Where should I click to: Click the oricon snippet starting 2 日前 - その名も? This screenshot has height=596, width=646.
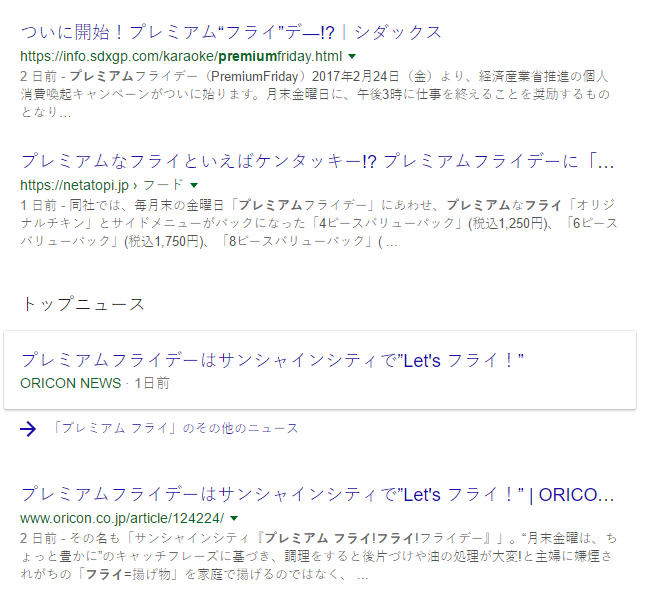[x=318, y=556]
